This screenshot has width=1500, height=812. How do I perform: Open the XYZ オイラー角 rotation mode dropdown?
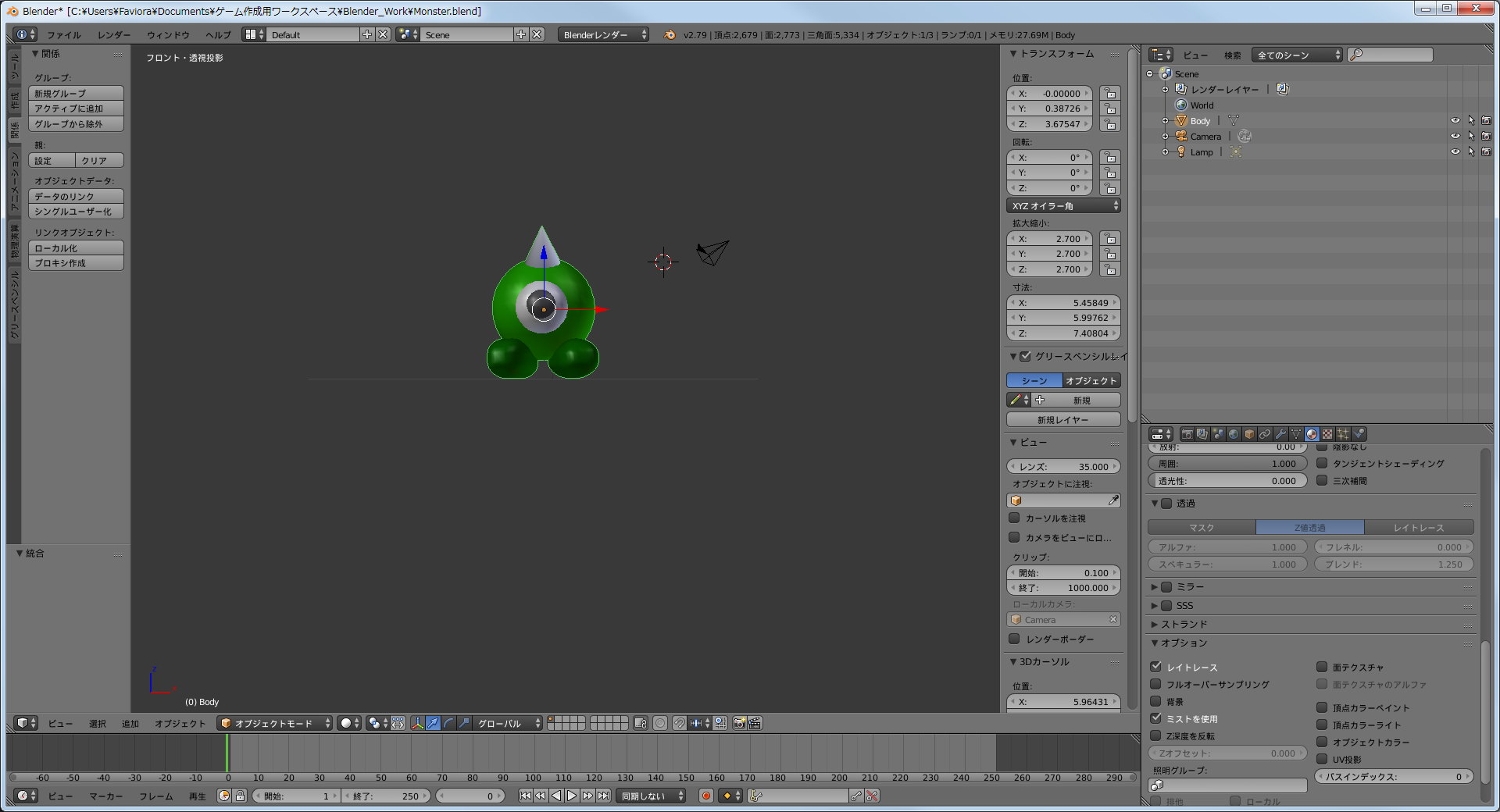tap(1064, 206)
